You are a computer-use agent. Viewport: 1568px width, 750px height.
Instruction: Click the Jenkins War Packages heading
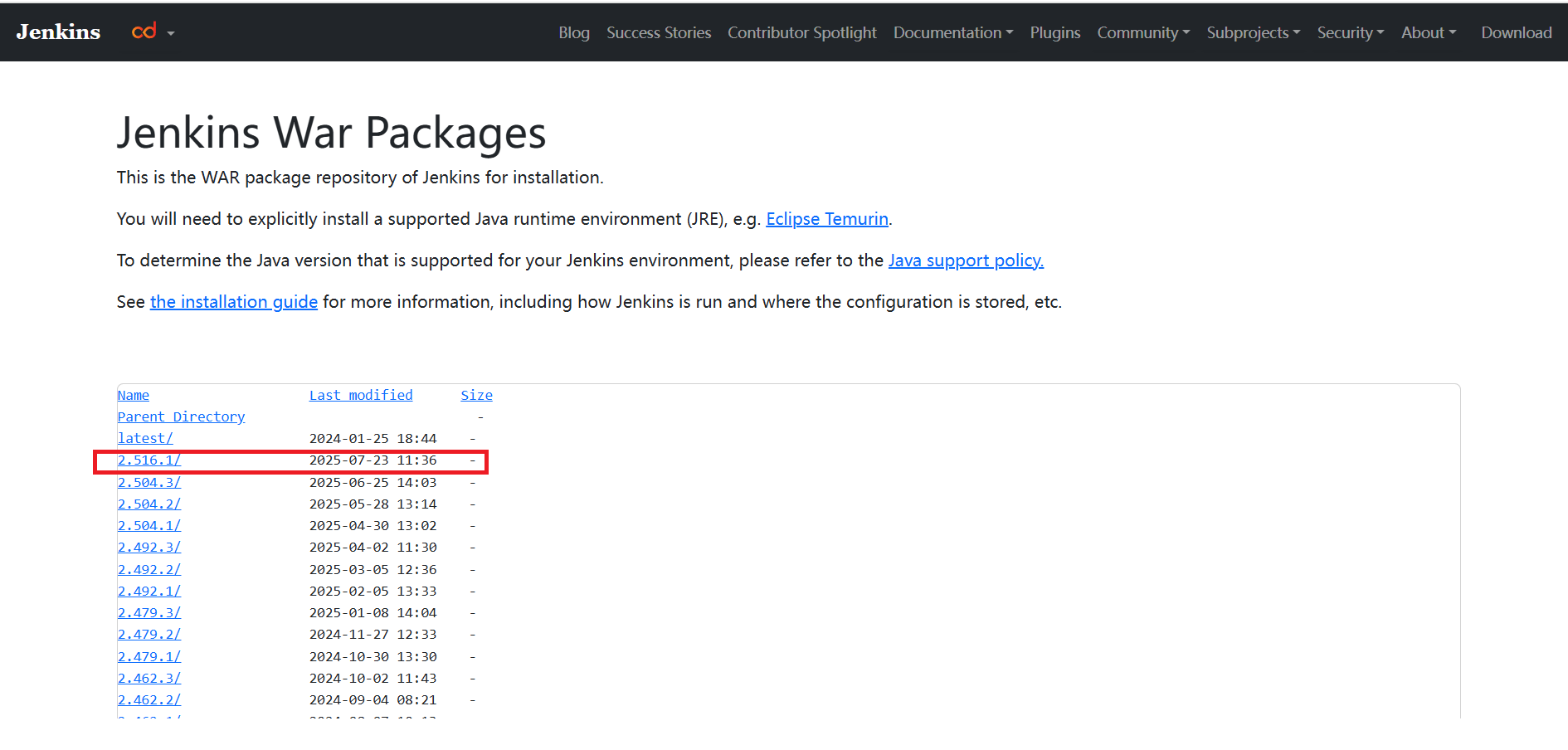click(331, 133)
